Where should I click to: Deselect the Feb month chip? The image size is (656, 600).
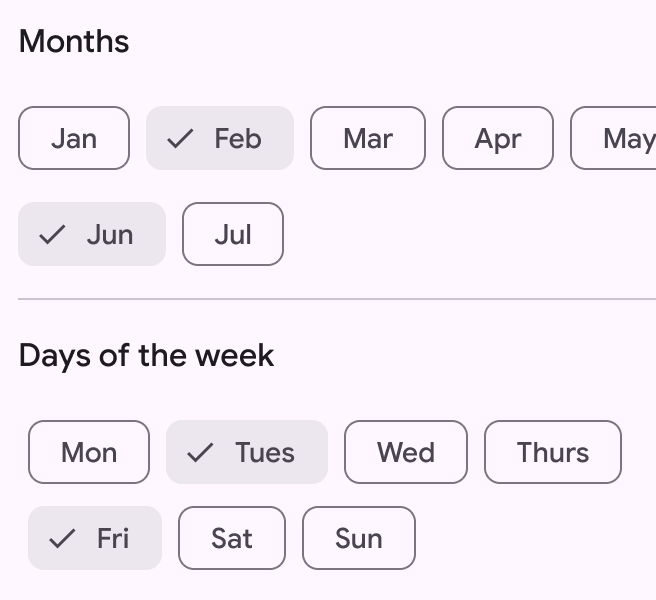coord(220,138)
